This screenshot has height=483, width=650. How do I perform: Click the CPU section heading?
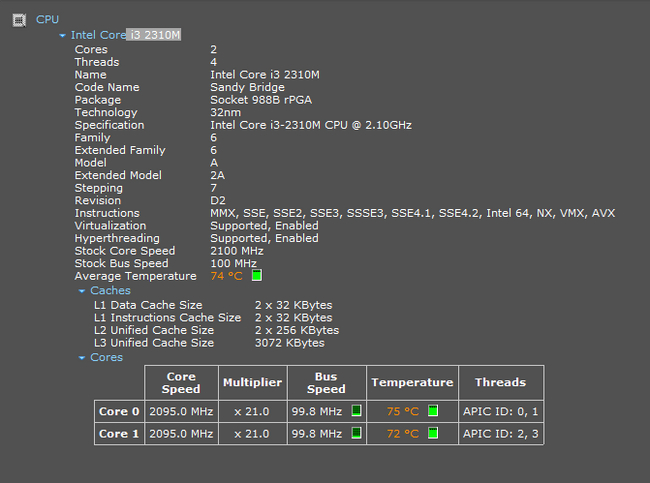pyautogui.click(x=47, y=19)
